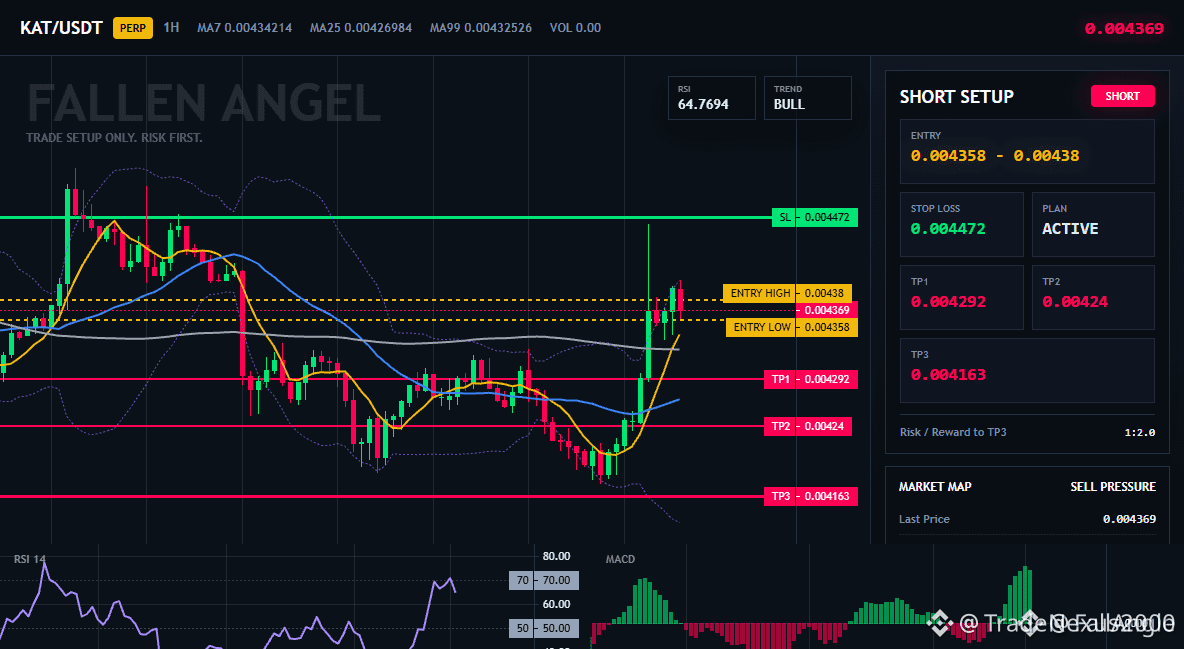1184x649 pixels.
Task: Click the 50 level tag on RSI panel
Action: 544,628
